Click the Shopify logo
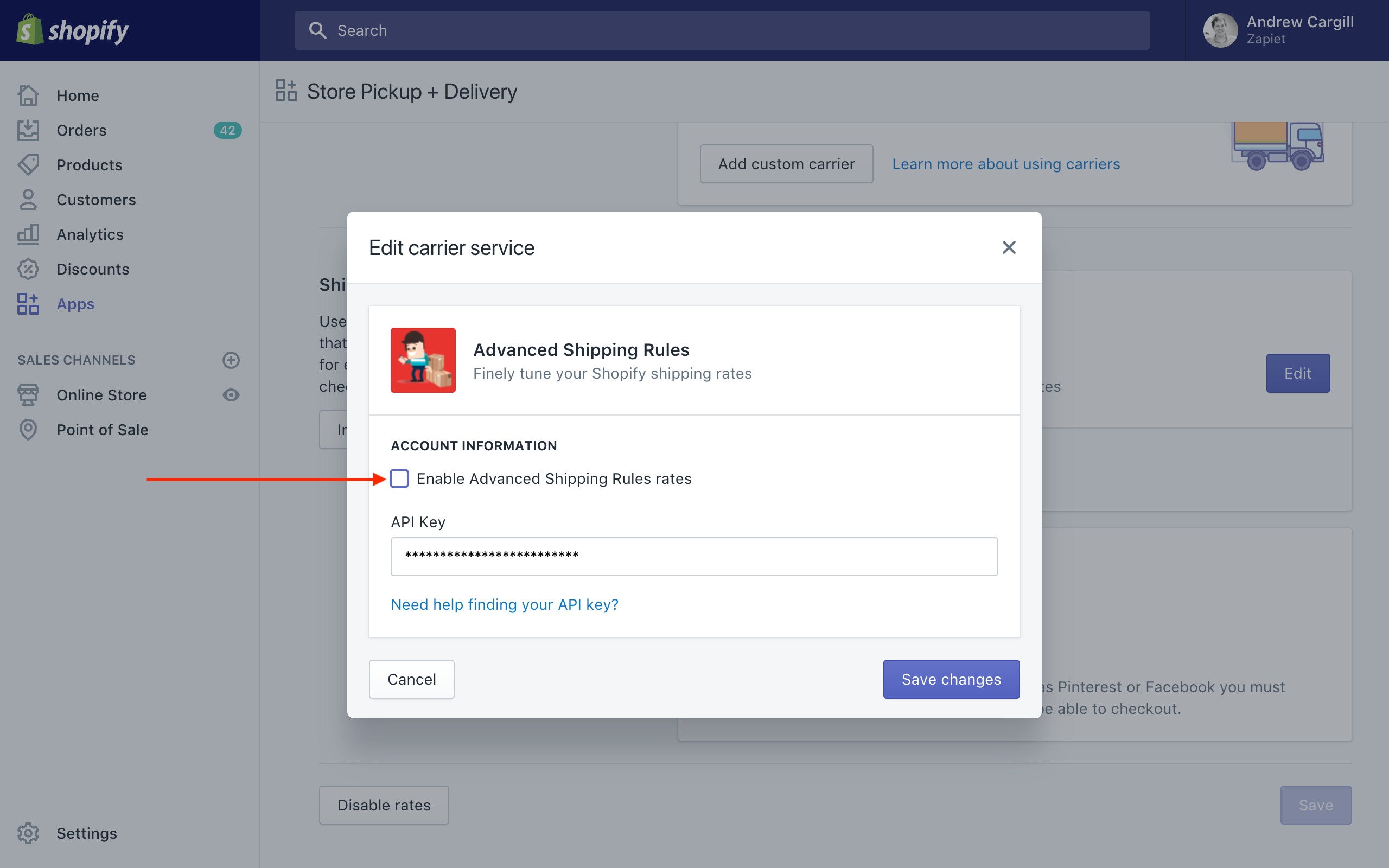This screenshot has height=868, width=1389. click(x=72, y=30)
